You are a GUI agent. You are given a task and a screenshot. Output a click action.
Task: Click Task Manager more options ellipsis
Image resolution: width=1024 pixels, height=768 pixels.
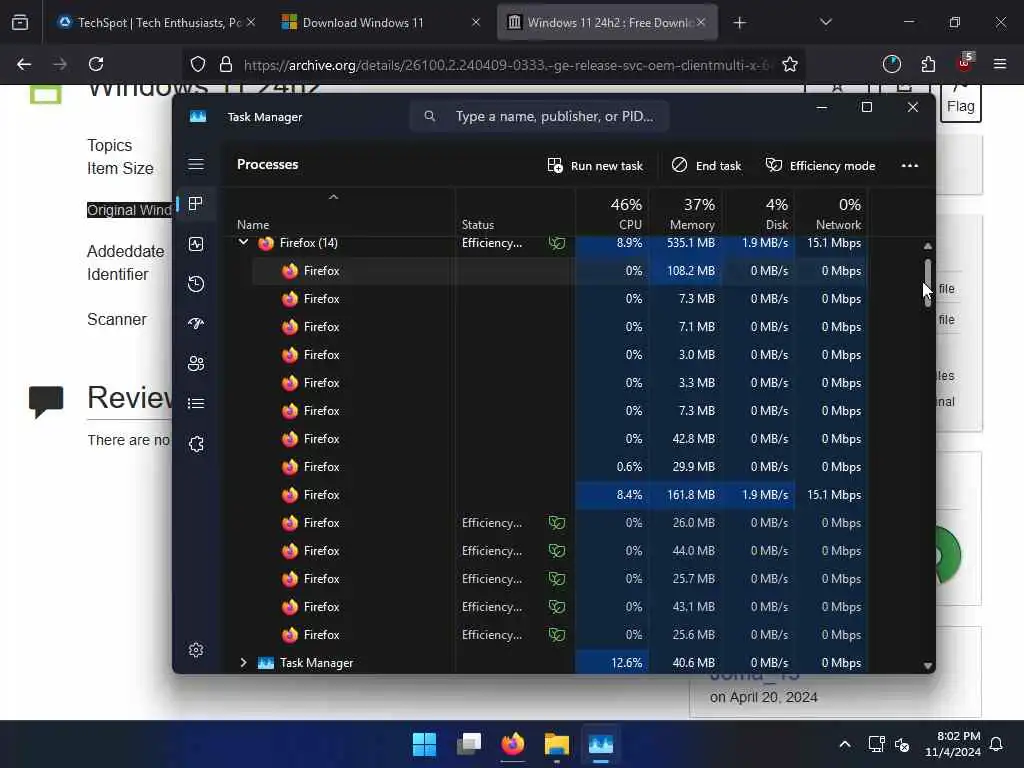tap(910, 166)
